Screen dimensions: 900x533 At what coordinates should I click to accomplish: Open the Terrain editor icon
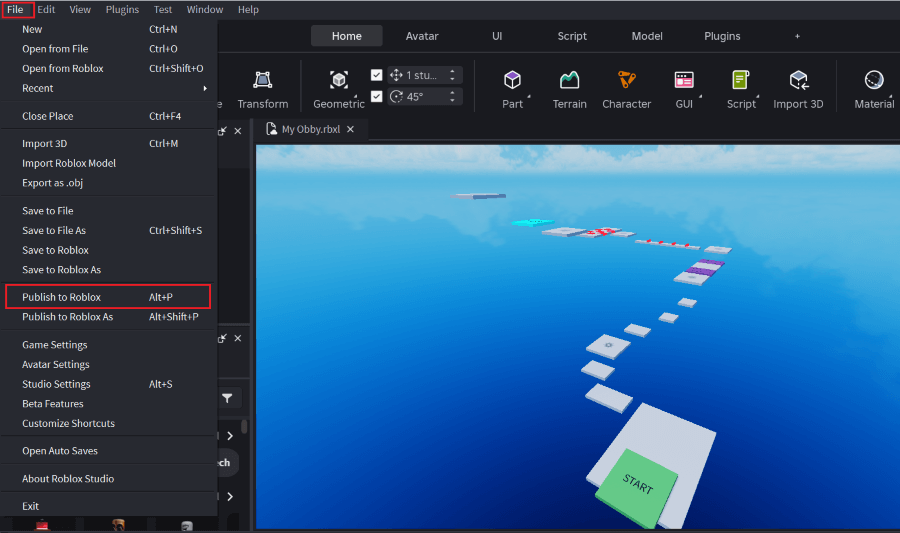[x=569, y=80]
